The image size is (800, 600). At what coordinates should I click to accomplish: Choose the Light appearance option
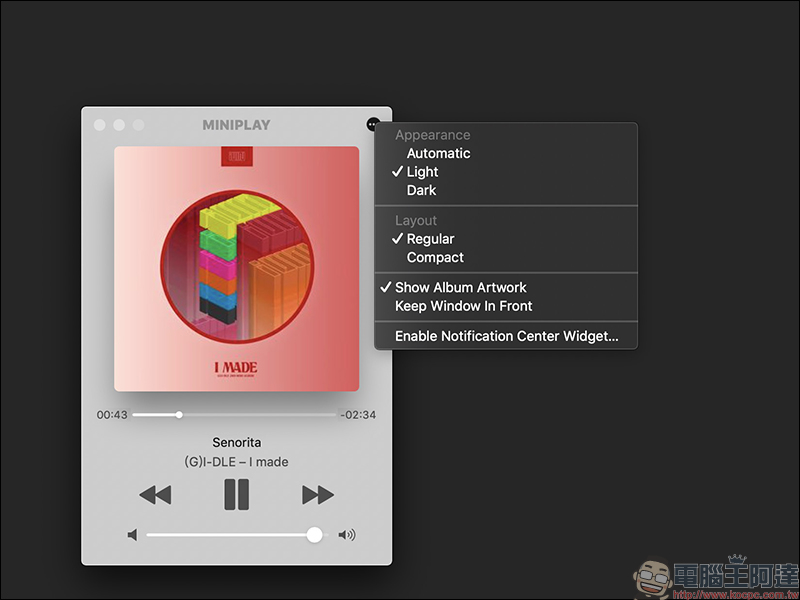pyautogui.click(x=506, y=171)
